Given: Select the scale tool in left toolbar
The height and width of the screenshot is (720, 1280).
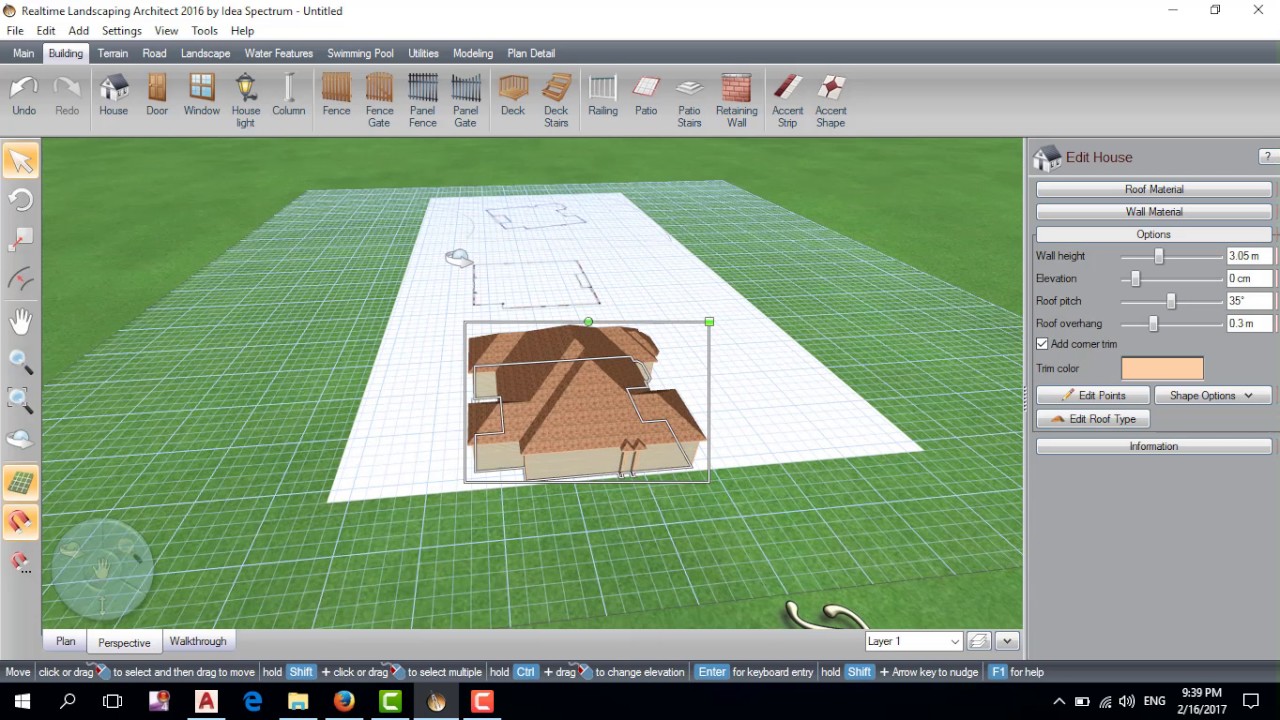Looking at the screenshot, I should click(20, 240).
